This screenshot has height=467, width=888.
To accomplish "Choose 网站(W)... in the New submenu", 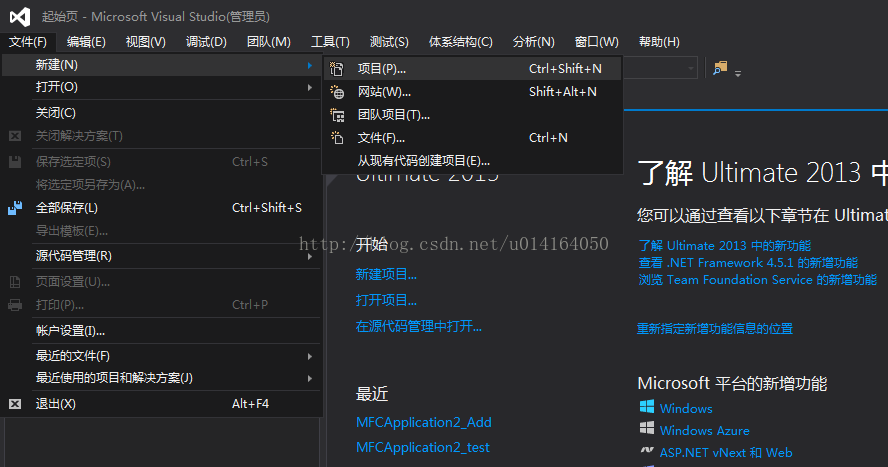I will click(x=473, y=92).
